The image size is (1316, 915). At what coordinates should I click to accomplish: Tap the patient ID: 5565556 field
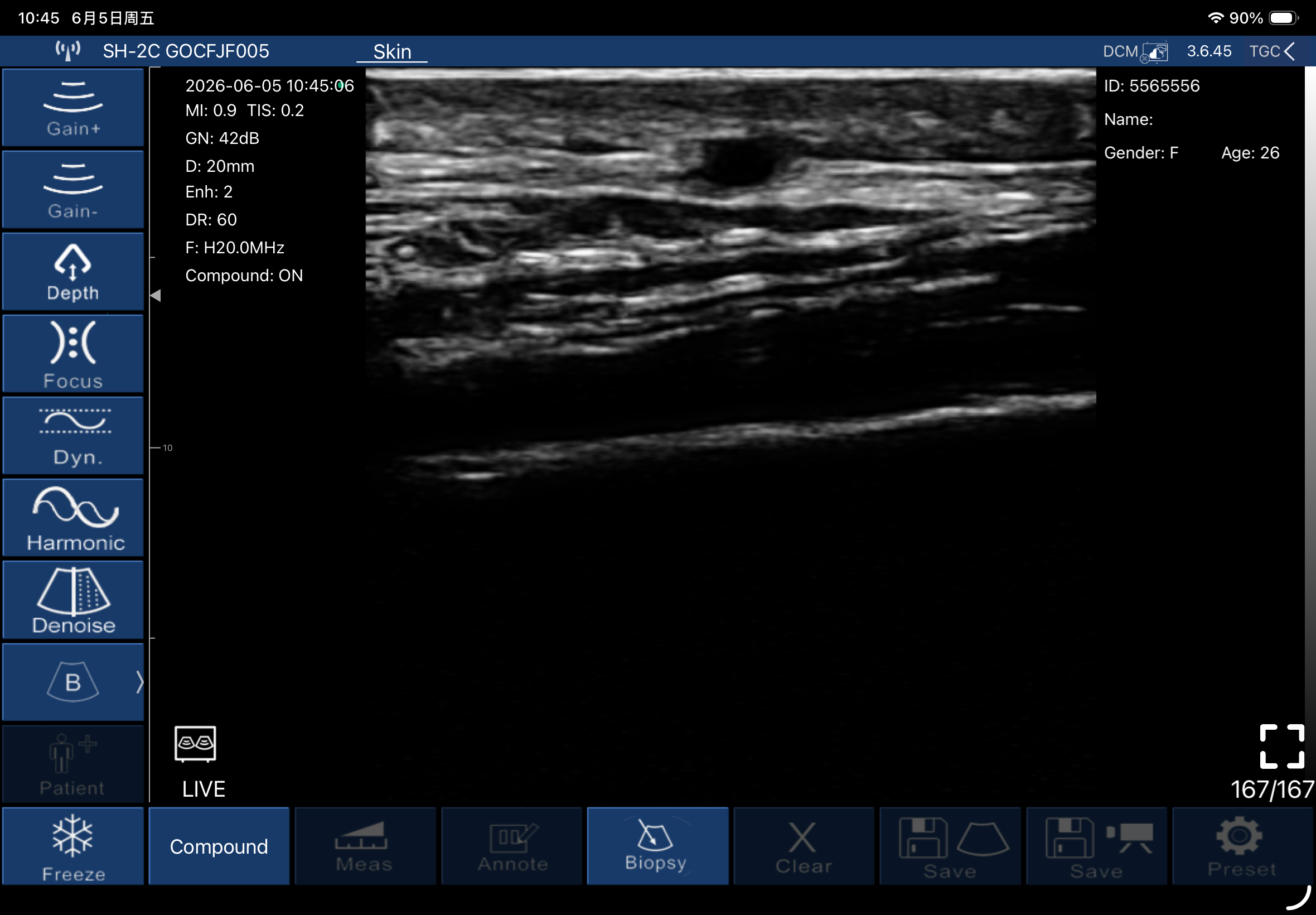pos(1151,86)
